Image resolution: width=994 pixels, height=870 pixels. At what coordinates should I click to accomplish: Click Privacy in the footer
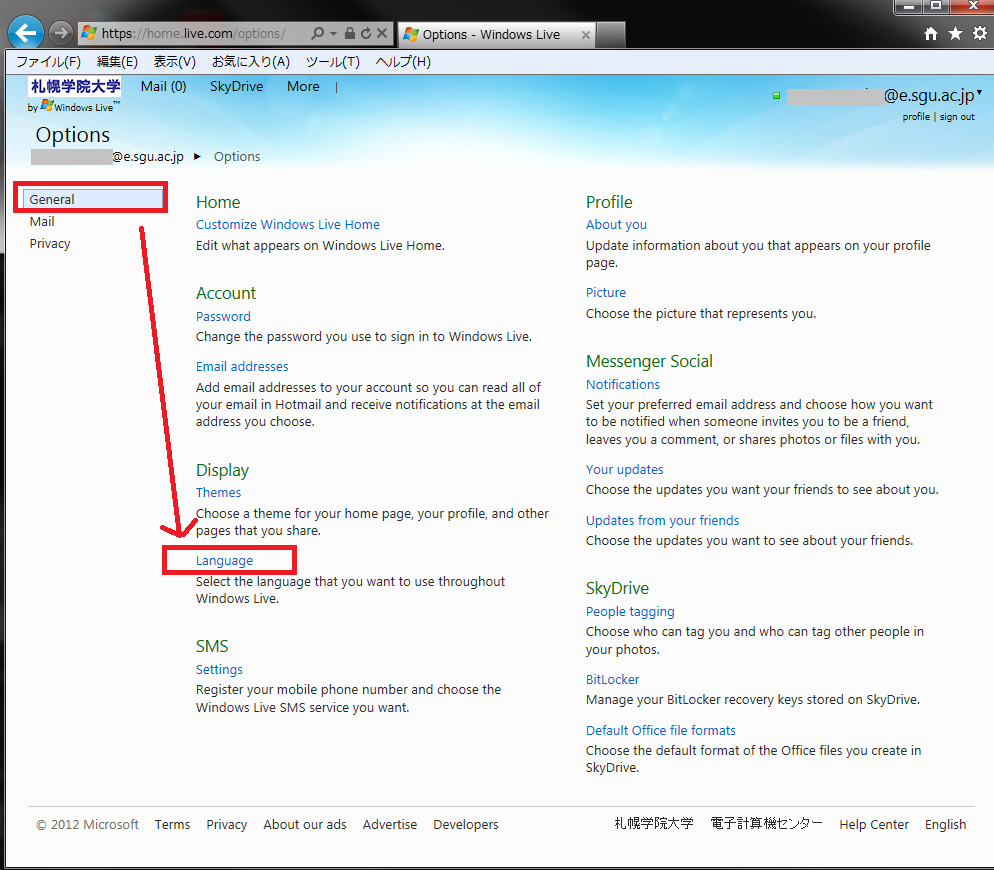(x=226, y=824)
